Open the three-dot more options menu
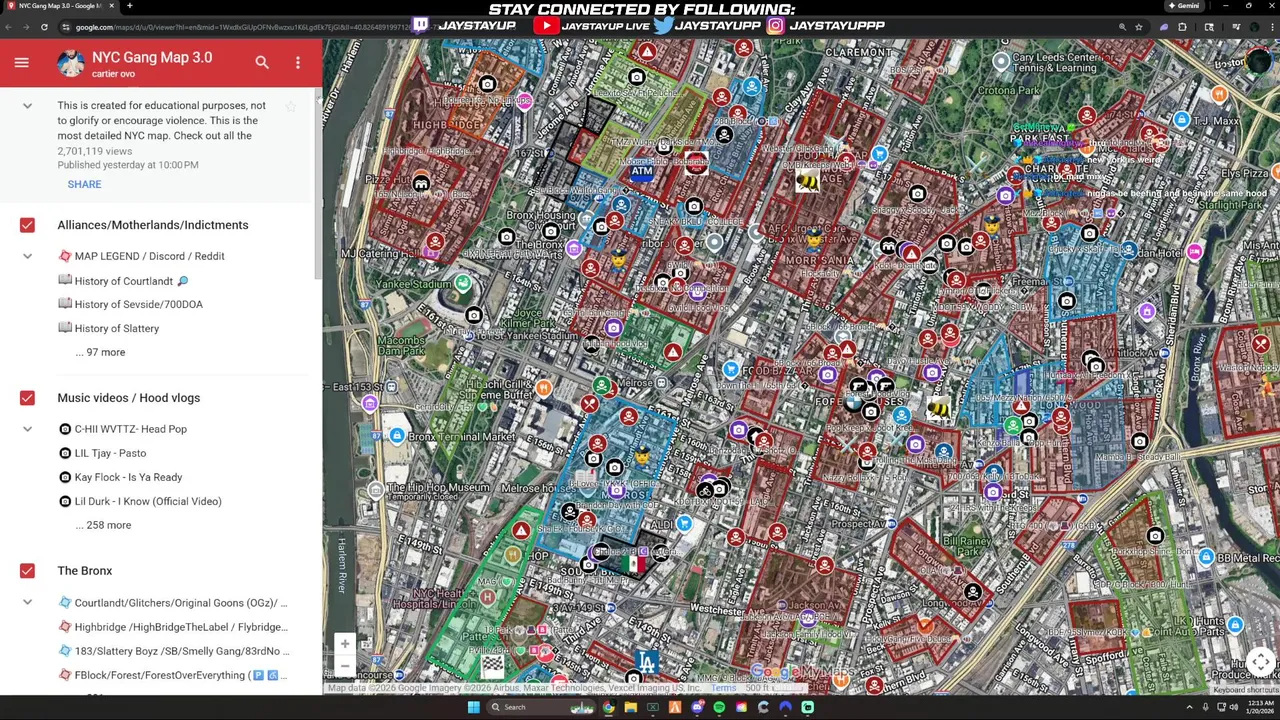Image resolution: width=1280 pixels, height=720 pixels. [x=297, y=62]
